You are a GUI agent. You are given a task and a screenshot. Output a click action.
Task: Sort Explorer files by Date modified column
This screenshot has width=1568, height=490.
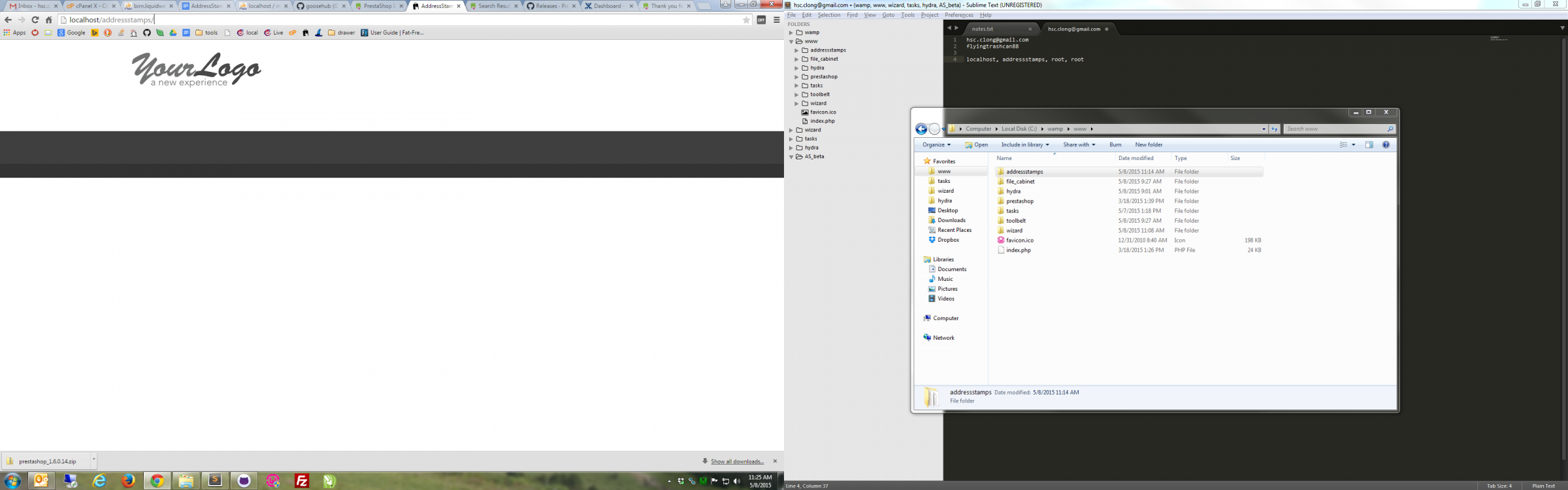click(x=1135, y=158)
